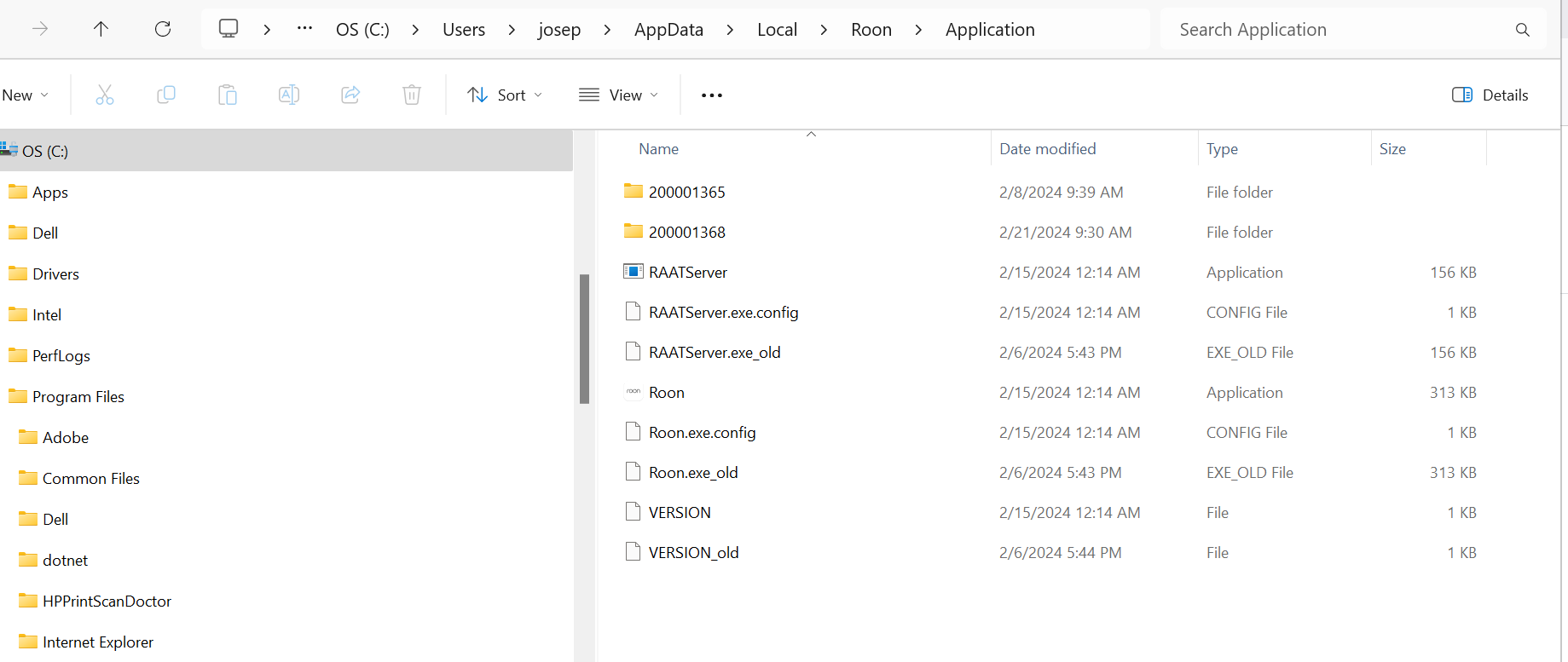Sort by the Date modified column header
This screenshot has width=1568, height=662.
[1047, 149]
